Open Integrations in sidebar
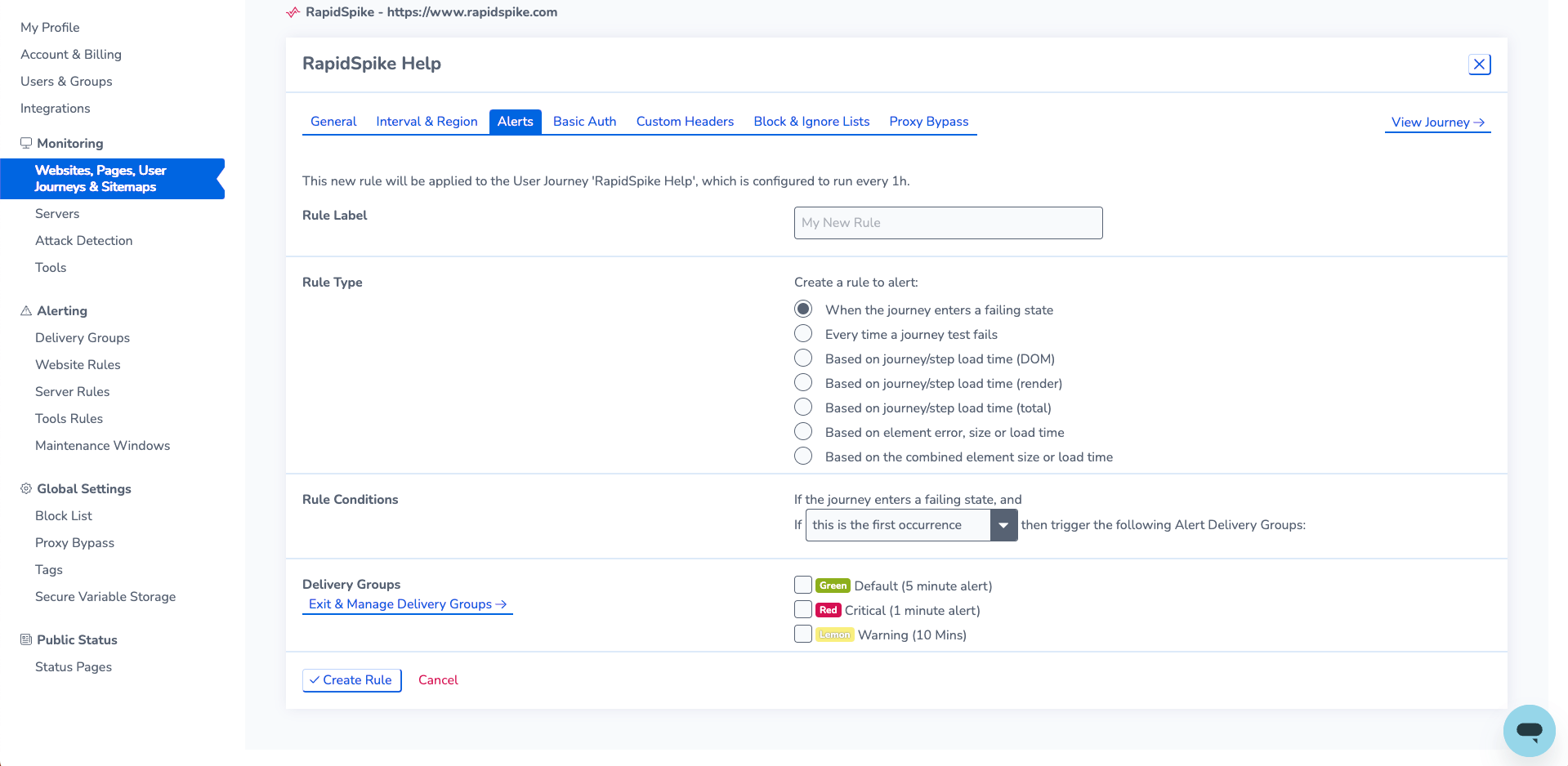Image resolution: width=1568 pixels, height=766 pixels. (56, 109)
